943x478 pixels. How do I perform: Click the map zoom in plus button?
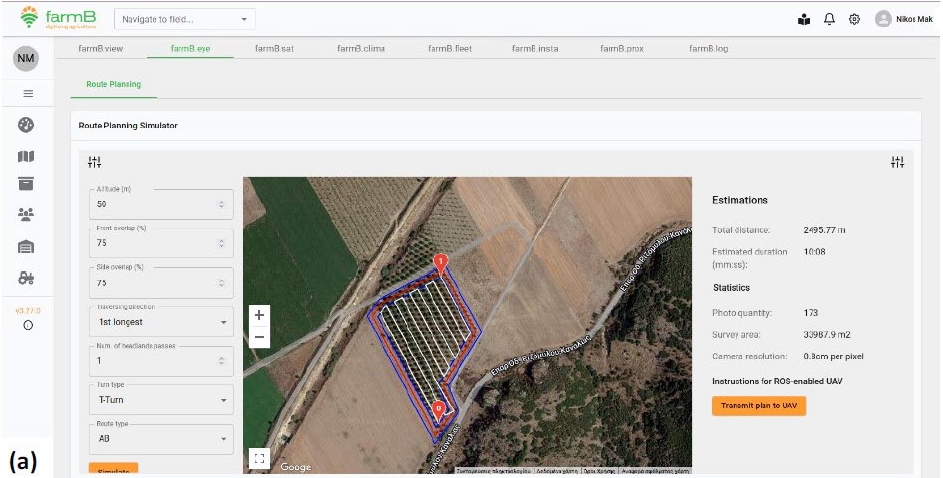[x=259, y=315]
